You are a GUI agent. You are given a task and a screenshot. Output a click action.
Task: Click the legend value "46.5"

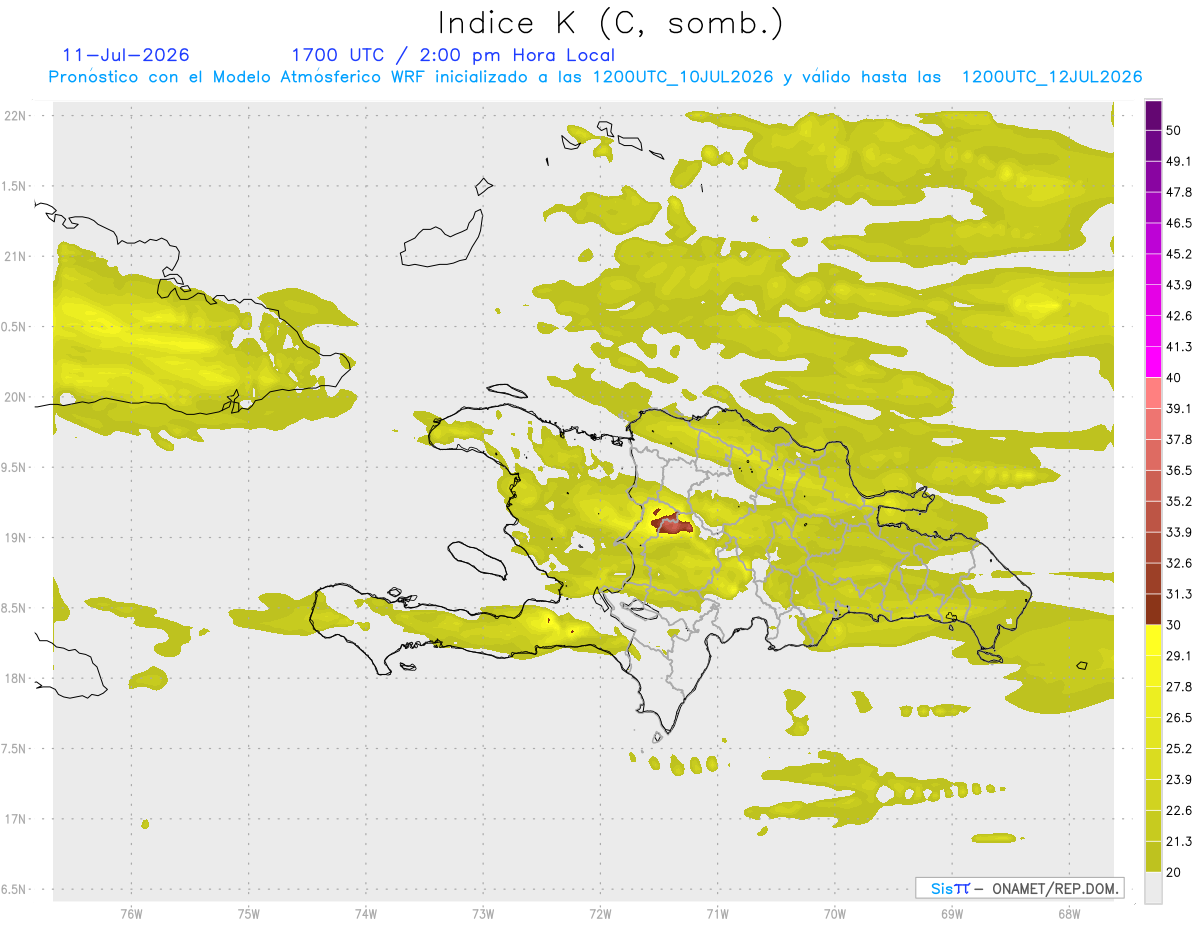point(1179,223)
